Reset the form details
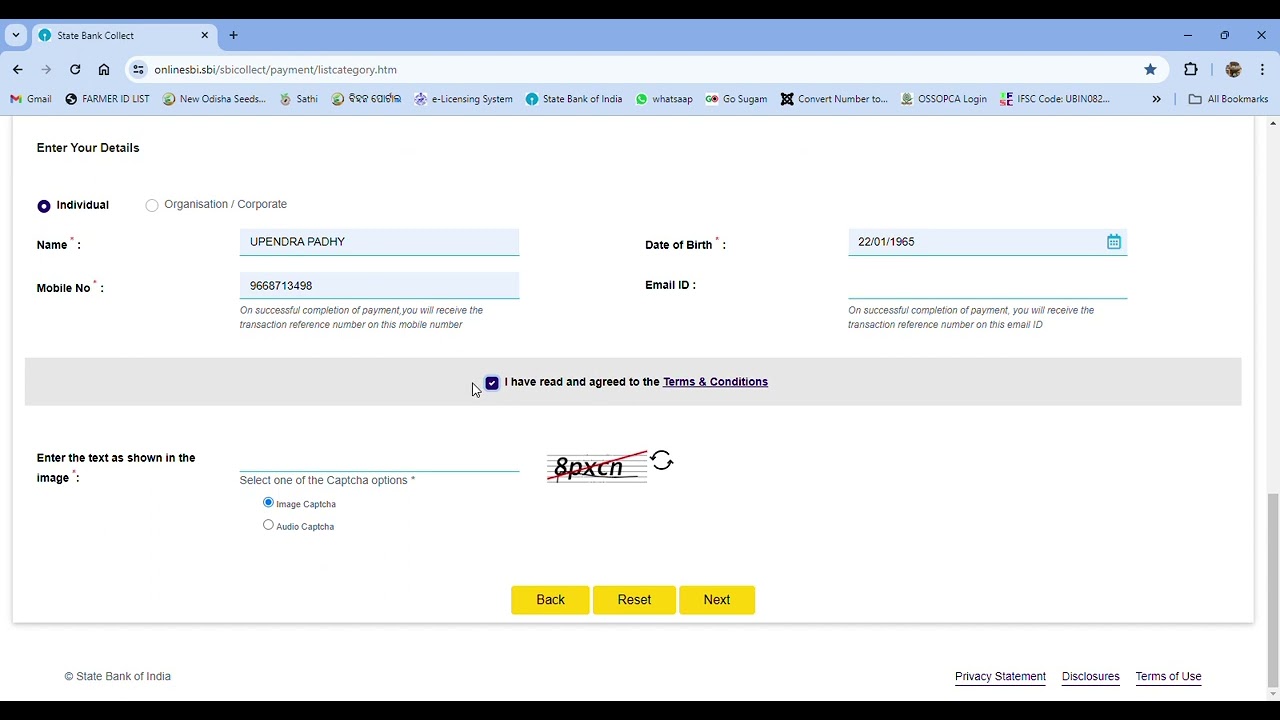 (634, 600)
